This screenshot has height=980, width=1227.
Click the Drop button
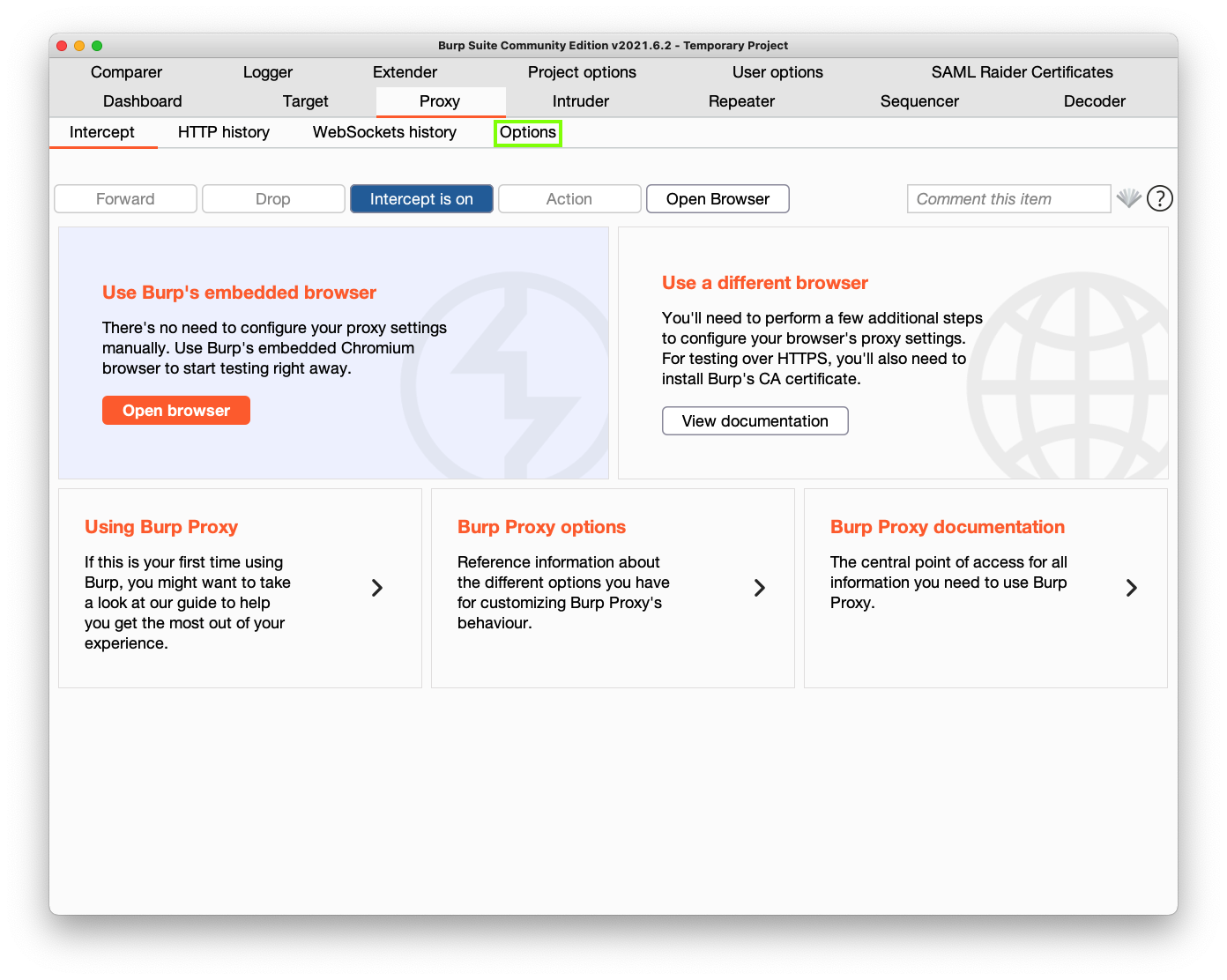(x=273, y=199)
